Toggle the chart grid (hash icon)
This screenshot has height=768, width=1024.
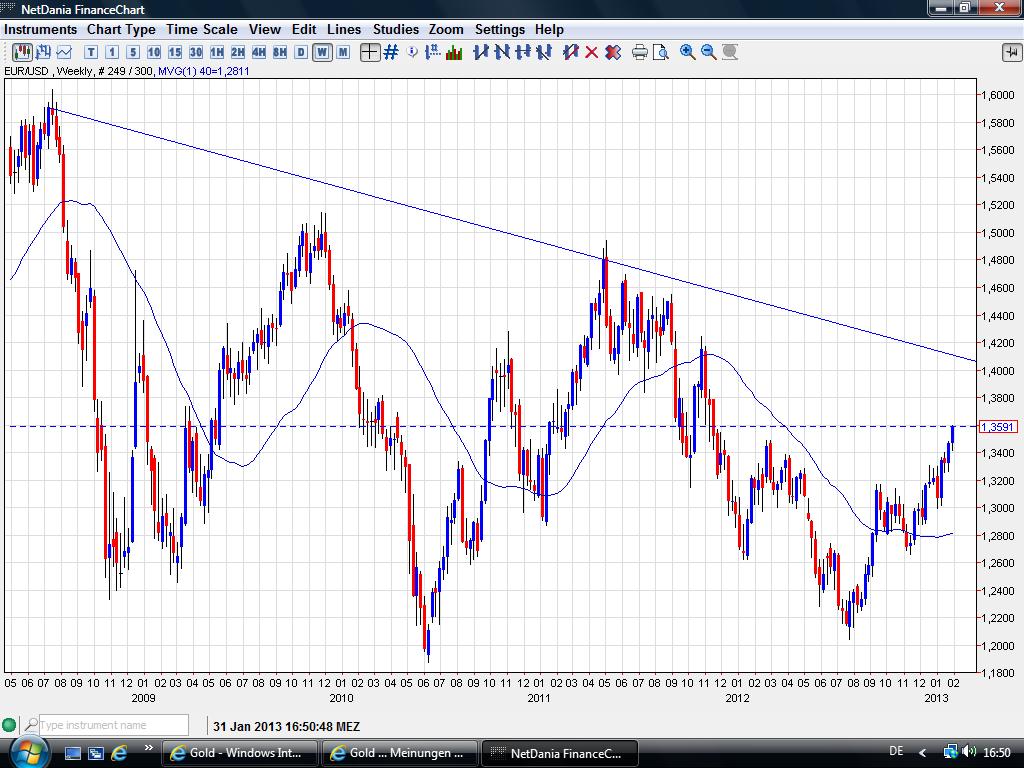click(391, 52)
